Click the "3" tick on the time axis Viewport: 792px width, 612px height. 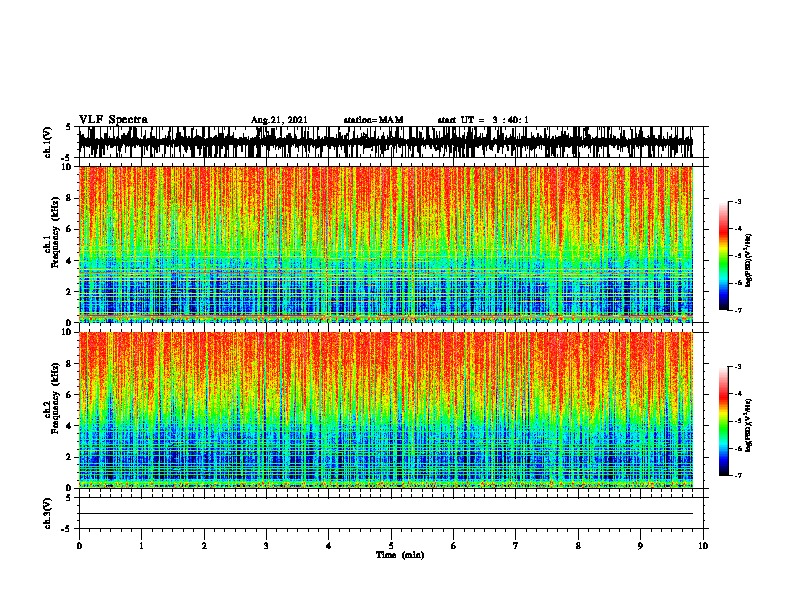click(266, 546)
